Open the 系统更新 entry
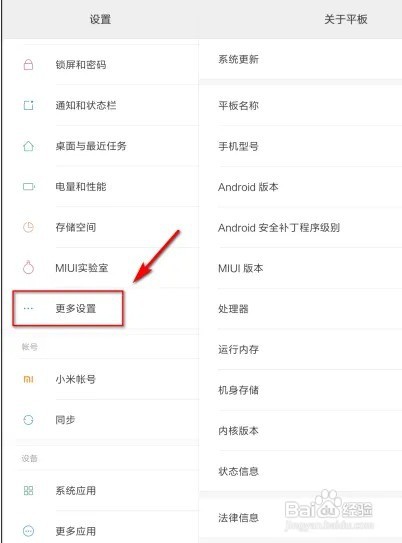 (x=301, y=59)
